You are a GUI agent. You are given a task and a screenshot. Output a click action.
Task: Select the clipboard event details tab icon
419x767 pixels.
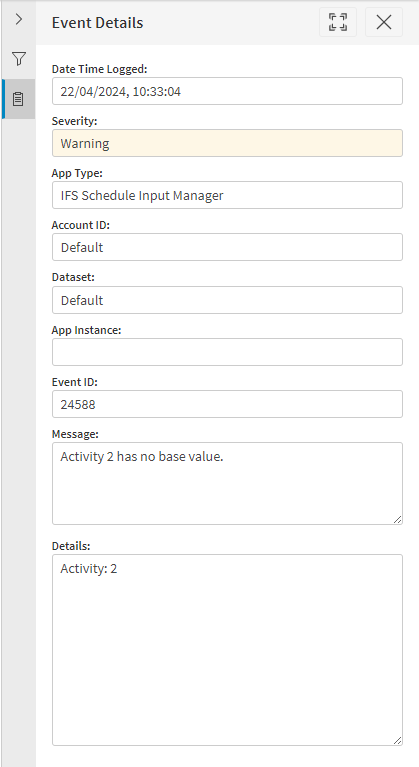[19, 99]
